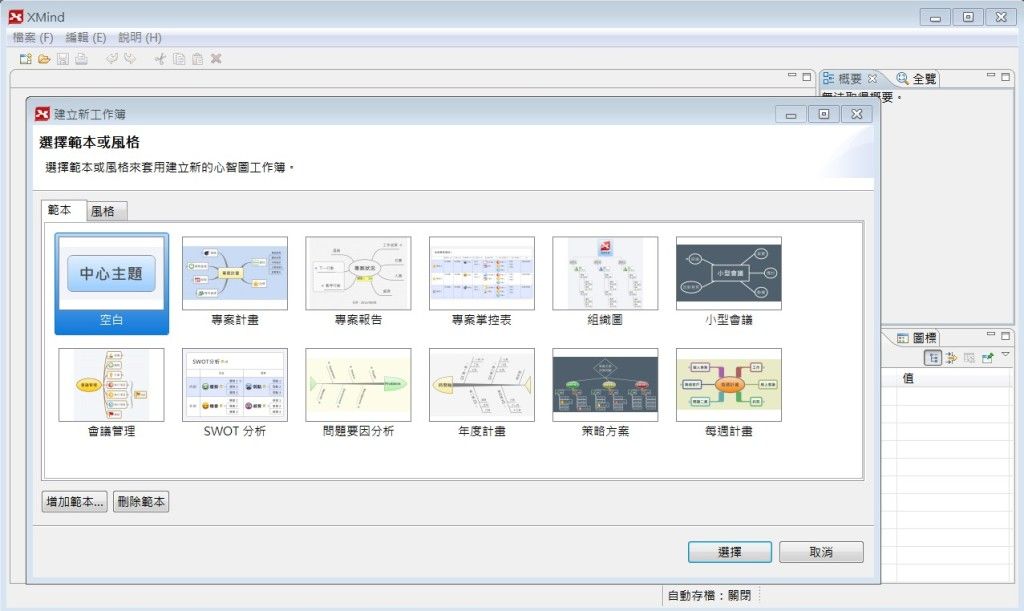Click the 增加範本... button
The width and height of the screenshot is (1024, 611).
pyautogui.click(x=74, y=501)
